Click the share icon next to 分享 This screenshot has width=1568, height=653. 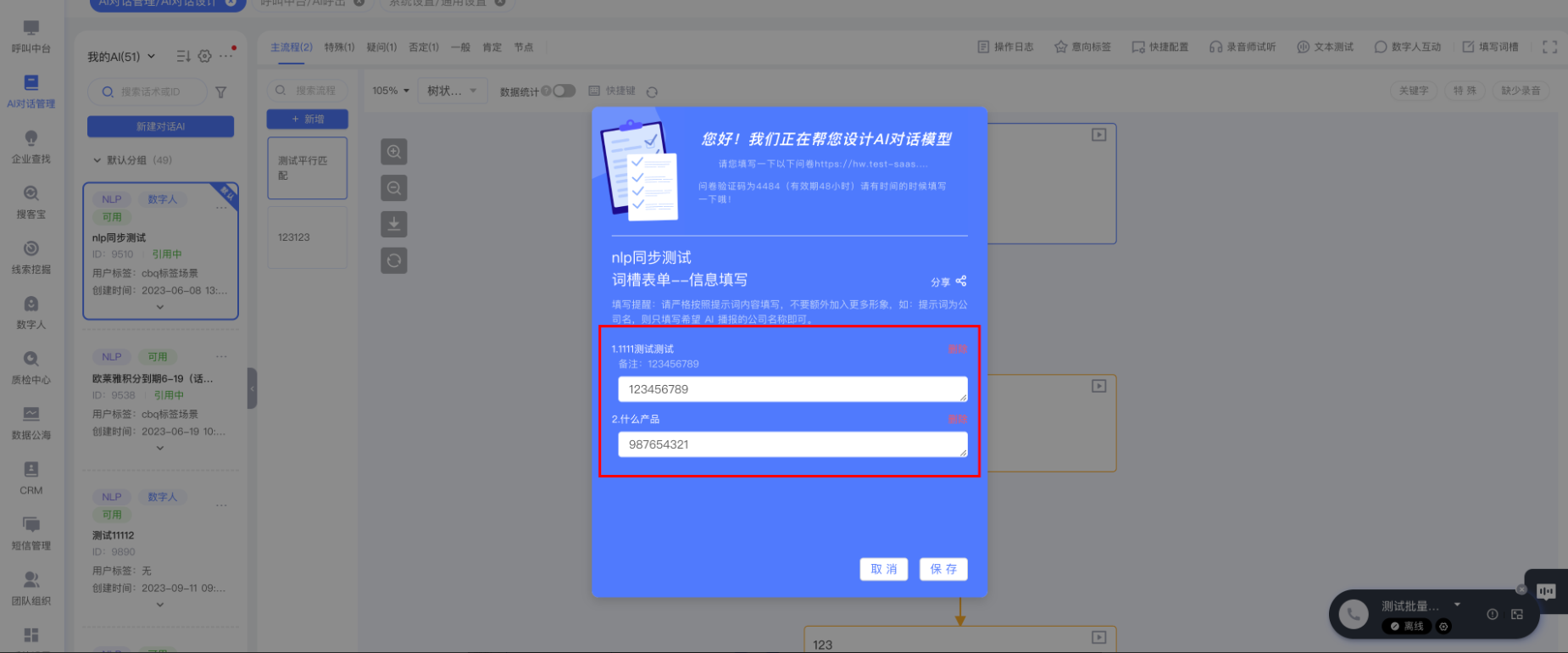point(960,282)
